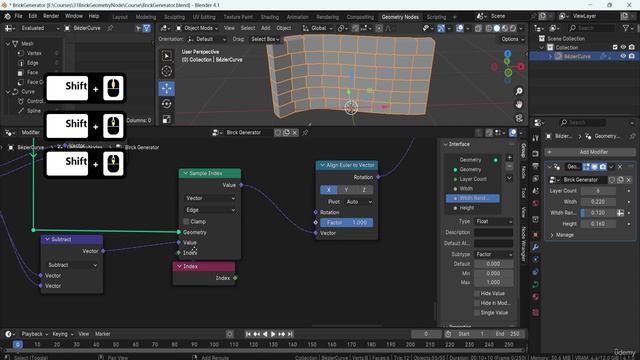This screenshot has width=640, height=360.
Task: Select the Rotate tool in viewport toolbar
Action: click(x=167, y=104)
